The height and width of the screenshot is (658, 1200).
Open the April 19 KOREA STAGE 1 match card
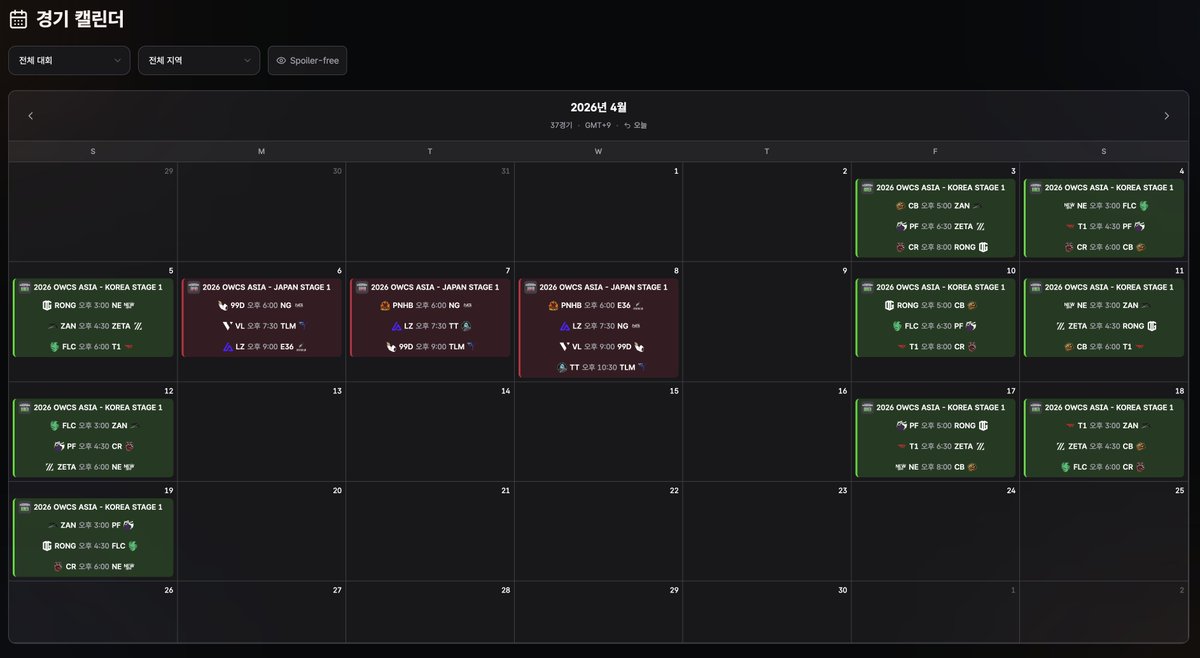[92, 536]
